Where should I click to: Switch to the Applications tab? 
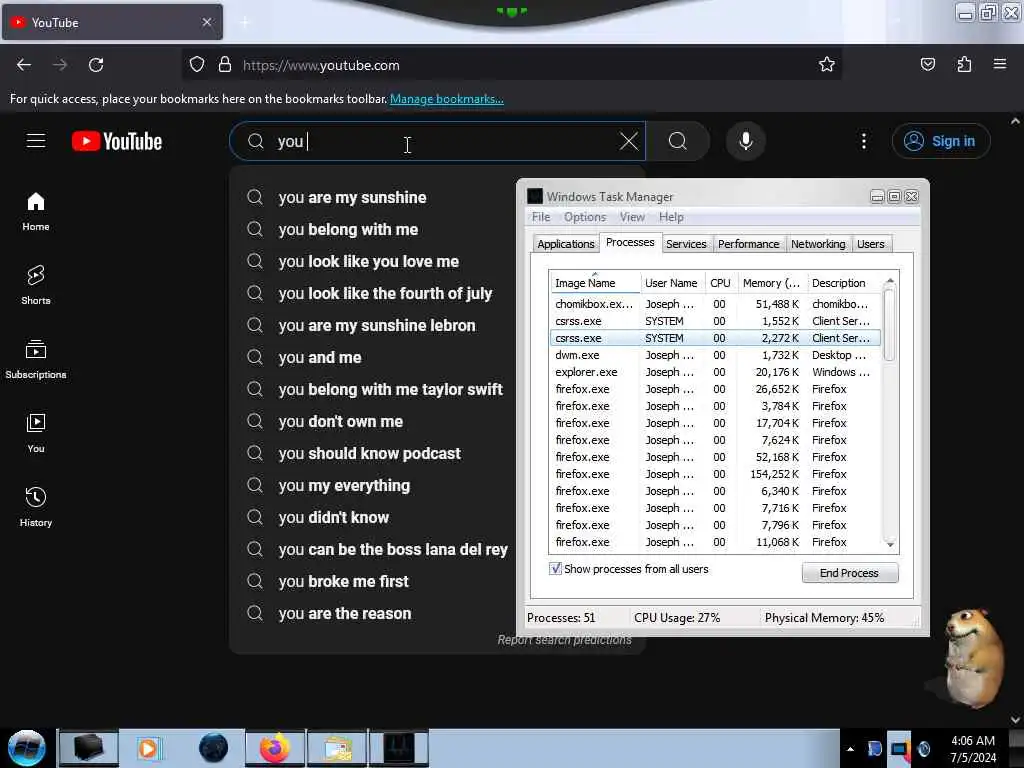[566, 244]
